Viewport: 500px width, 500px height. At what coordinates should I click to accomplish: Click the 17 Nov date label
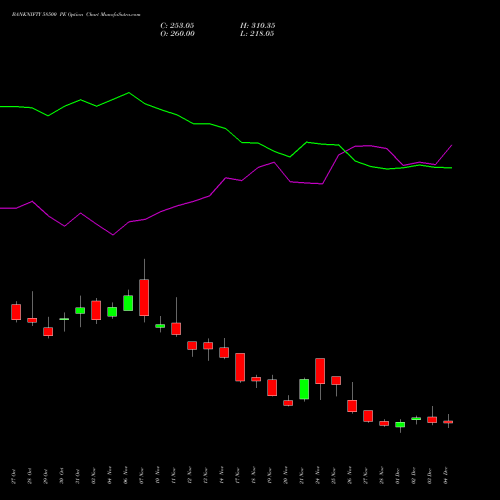click(x=237, y=476)
